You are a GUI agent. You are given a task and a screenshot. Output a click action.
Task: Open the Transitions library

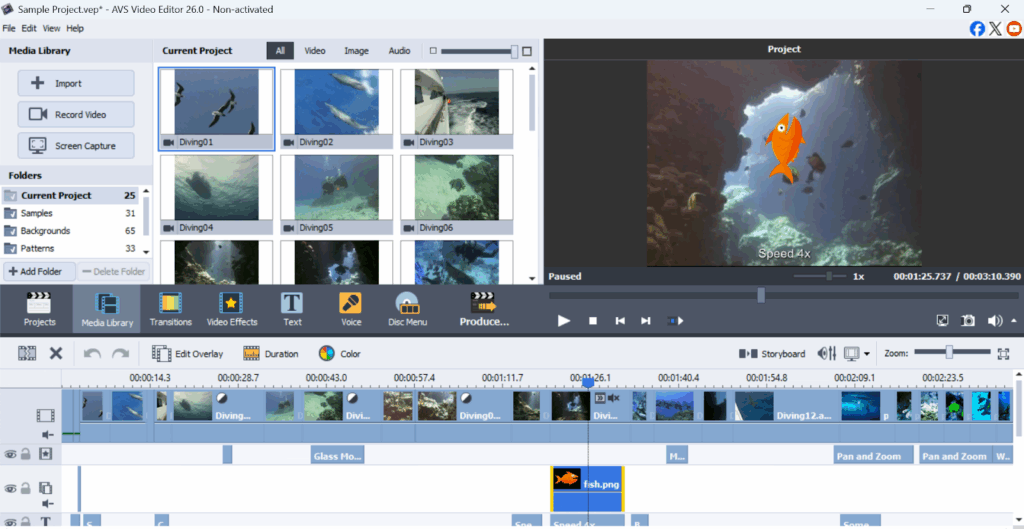tap(170, 309)
